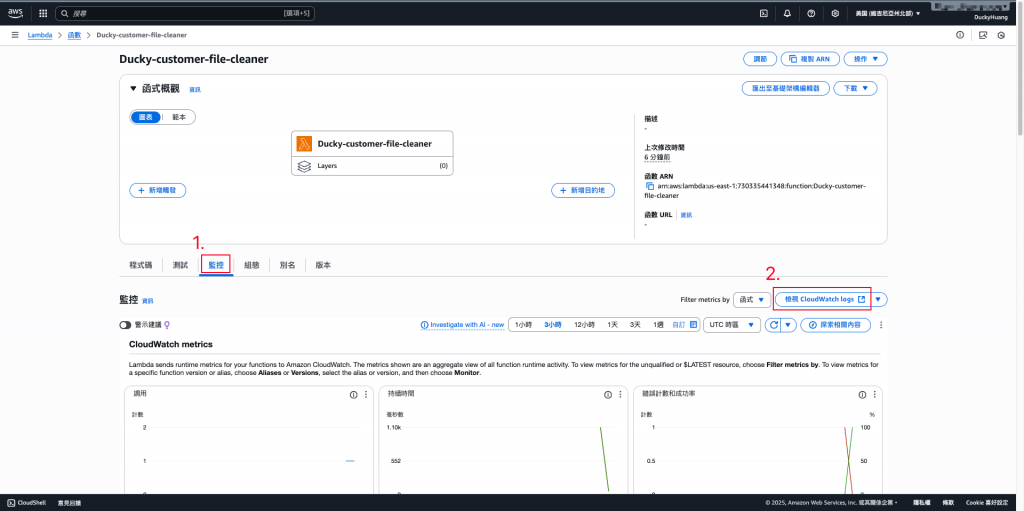The height and width of the screenshot is (511, 1024).
Task: Click the custom range calendar icon
Action: pos(694,325)
